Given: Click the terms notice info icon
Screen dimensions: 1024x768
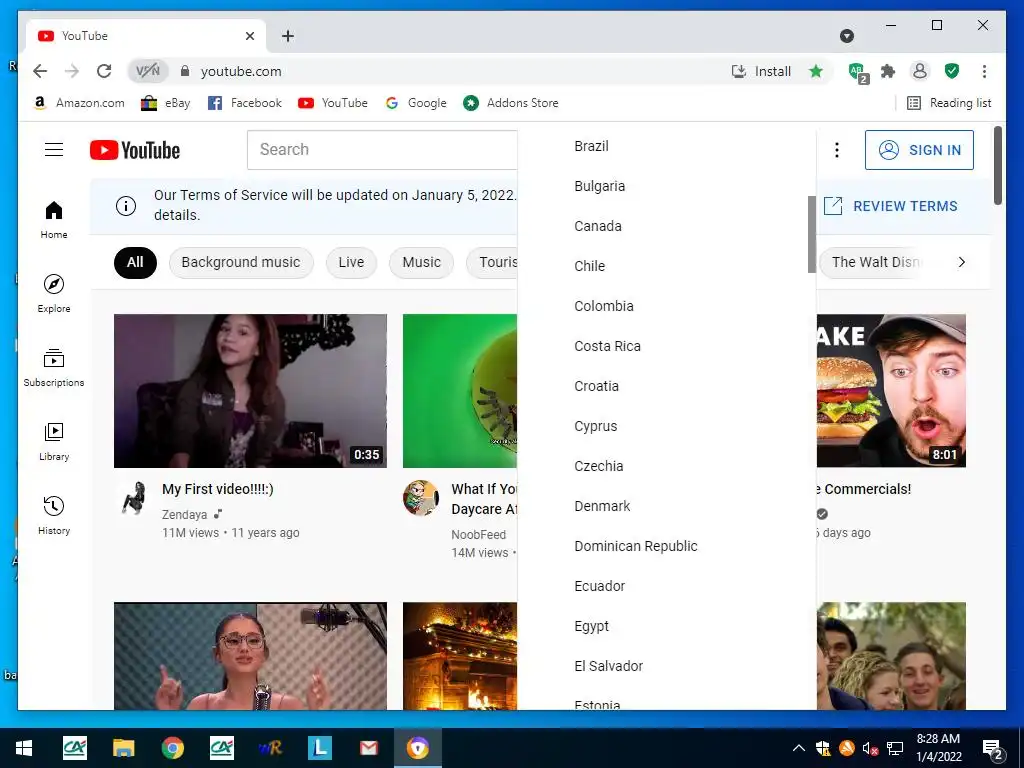Looking at the screenshot, I should [x=126, y=206].
